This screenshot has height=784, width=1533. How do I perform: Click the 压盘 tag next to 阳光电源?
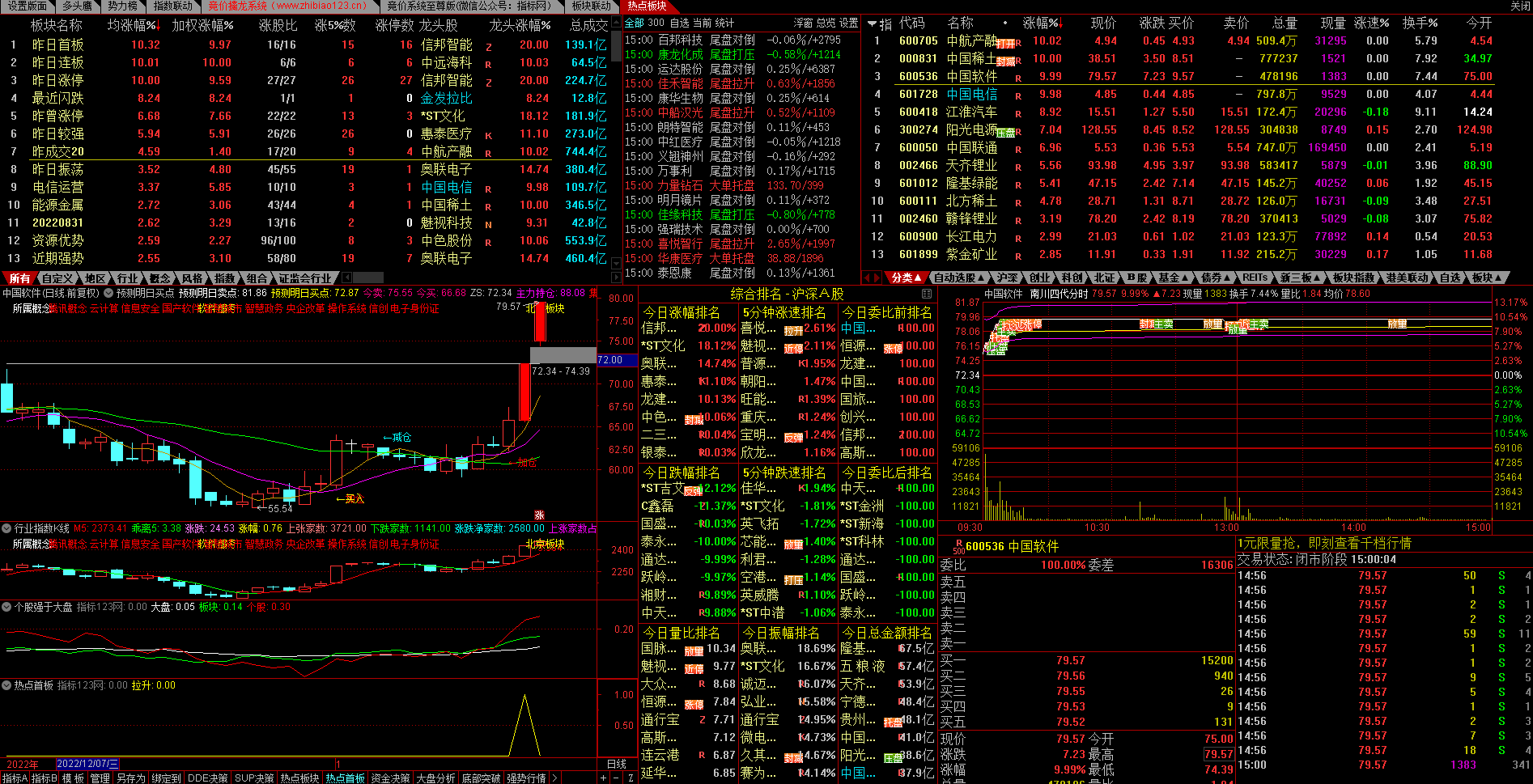(x=1005, y=132)
